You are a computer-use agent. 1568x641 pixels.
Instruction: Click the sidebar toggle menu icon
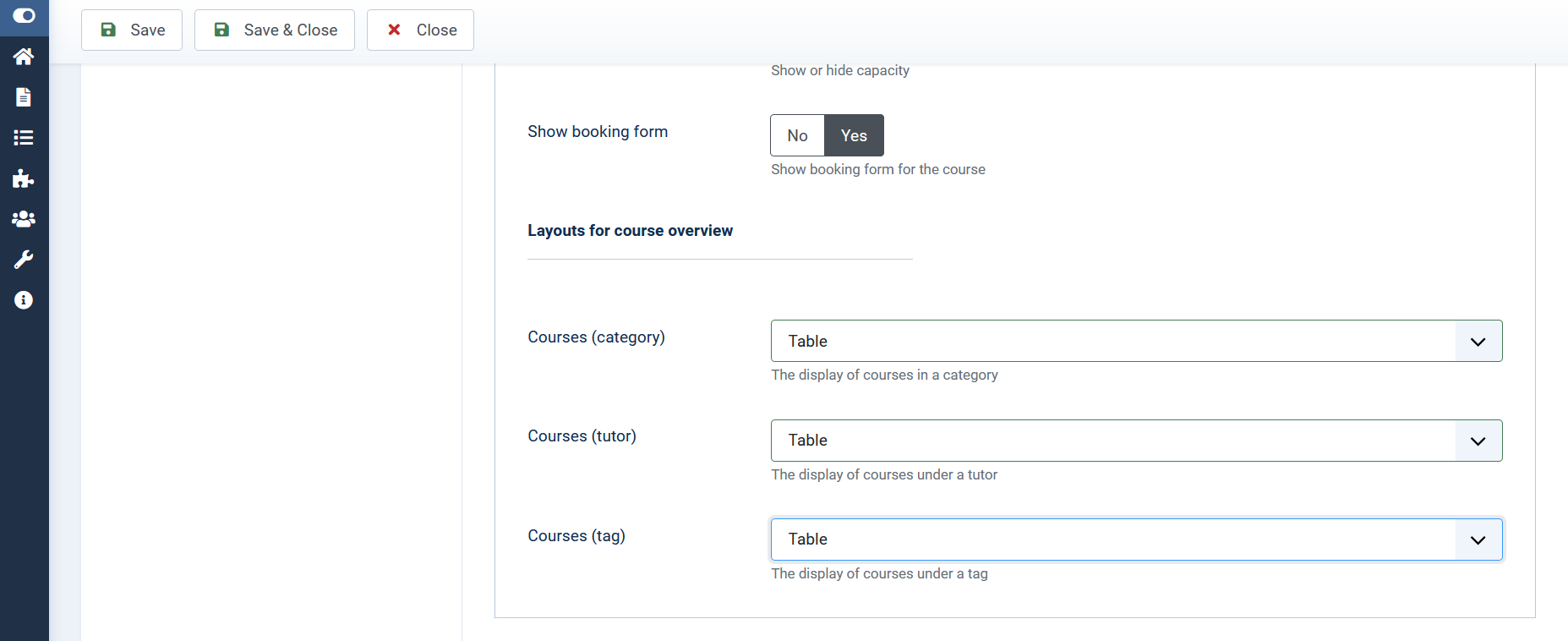pyautogui.click(x=24, y=16)
